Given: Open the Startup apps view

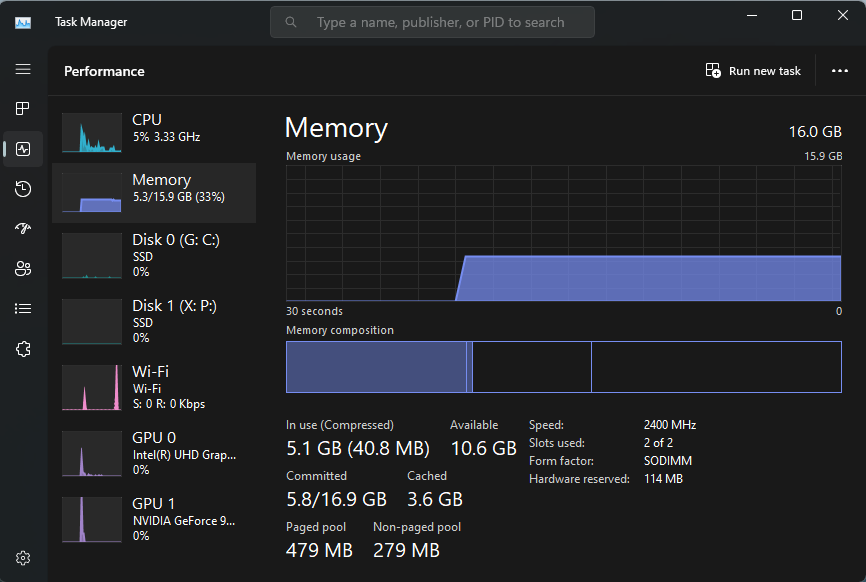Looking at the screenshot, I should 23,229.
